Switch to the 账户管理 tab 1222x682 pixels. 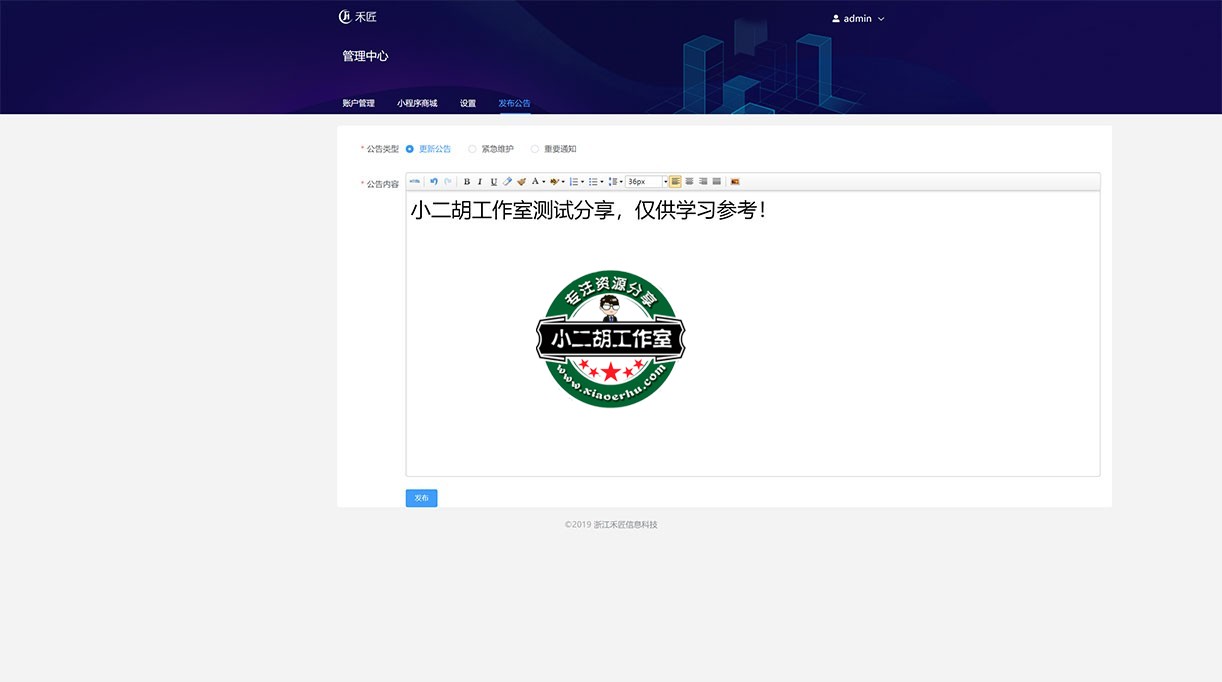pyautogui.click(x=358, y=102)
